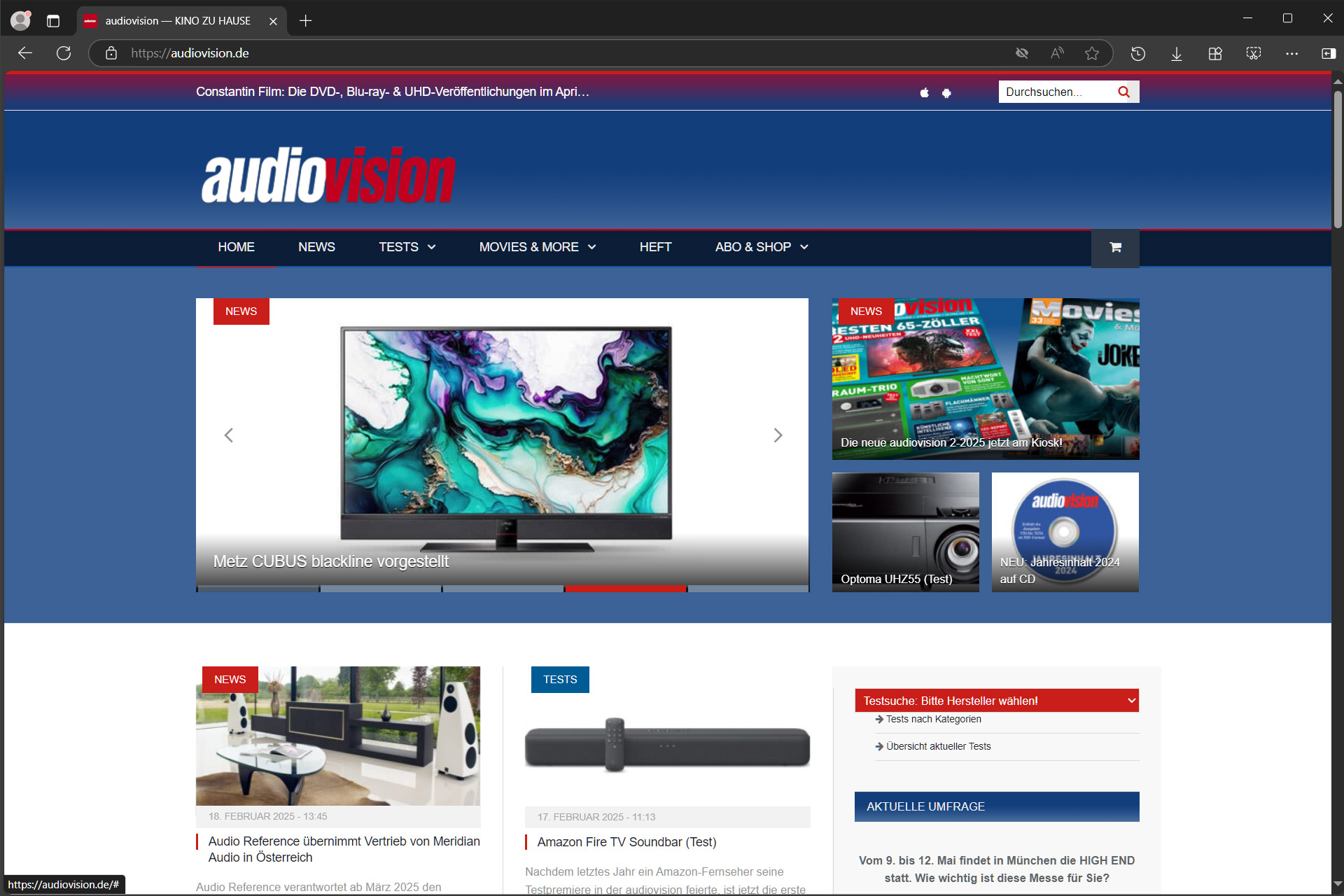The image size is (1344, 896).
Task: Click the Durchsuchen search field
Action: (1053, 92)
